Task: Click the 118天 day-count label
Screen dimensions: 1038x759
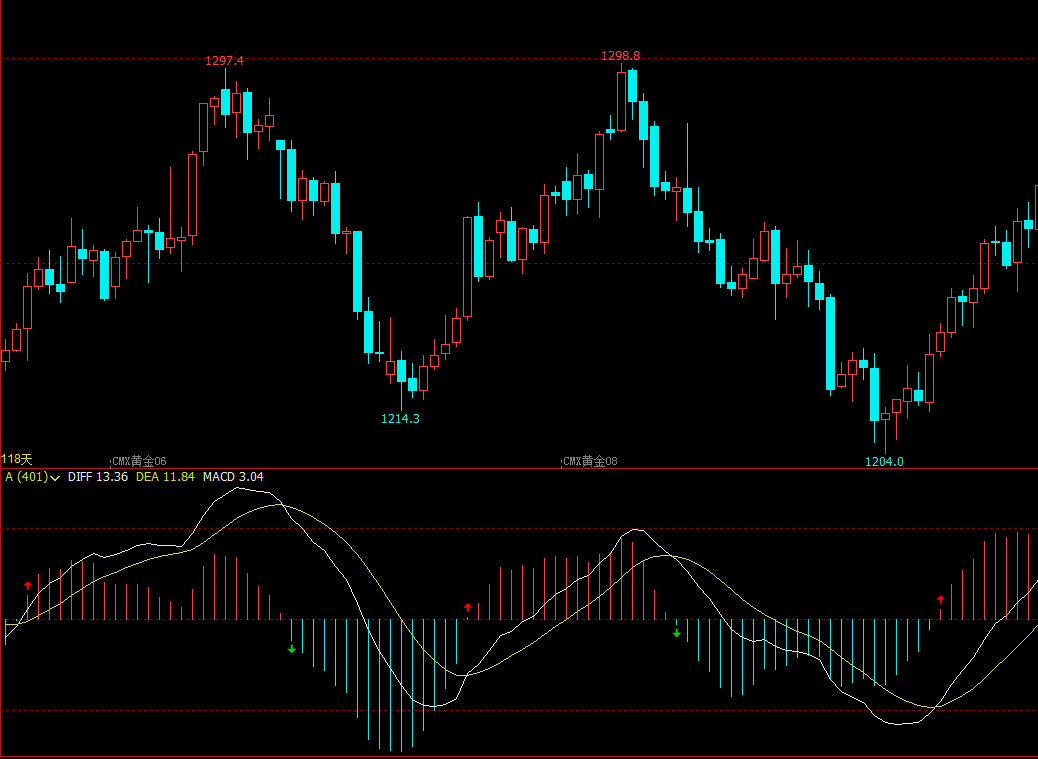Action: (17, 459)
